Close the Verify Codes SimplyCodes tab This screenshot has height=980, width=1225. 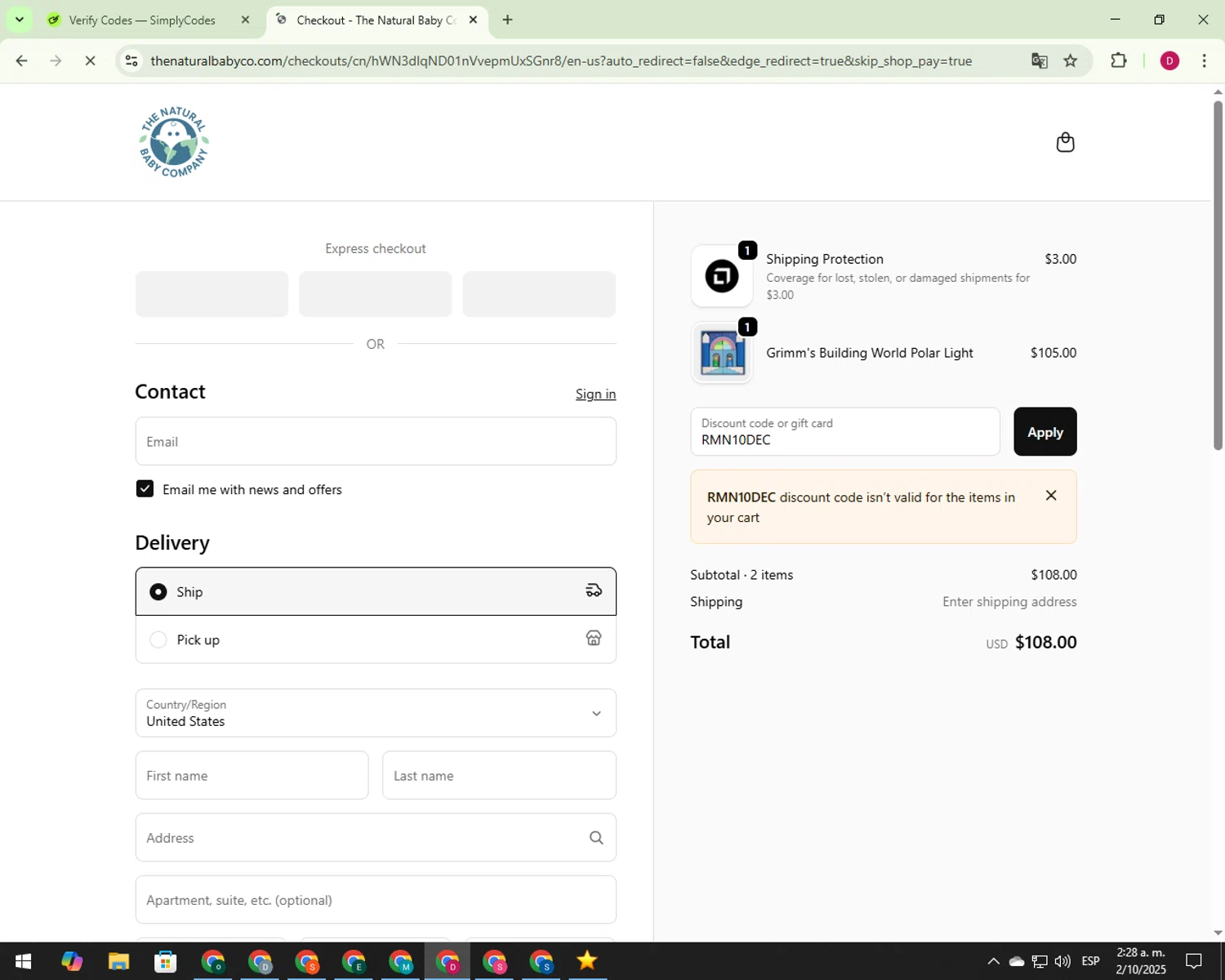245,20
